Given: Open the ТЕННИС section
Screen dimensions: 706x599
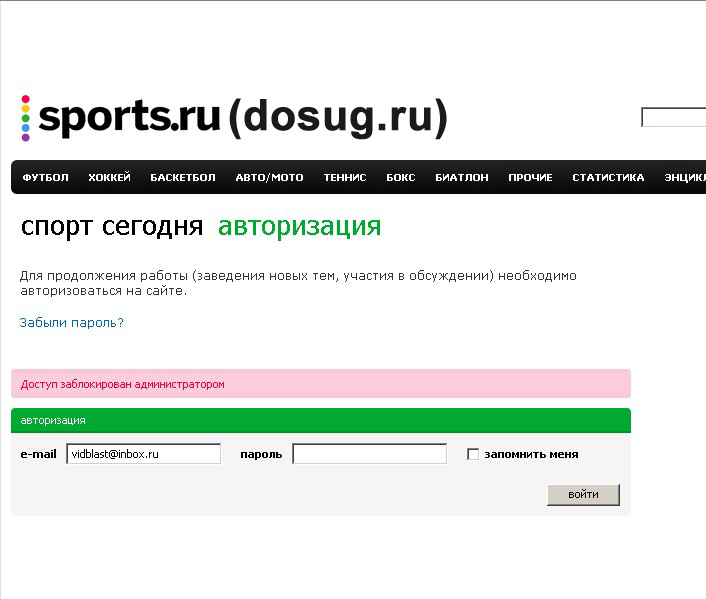Looking at the screenshot, I should (345, 177).
